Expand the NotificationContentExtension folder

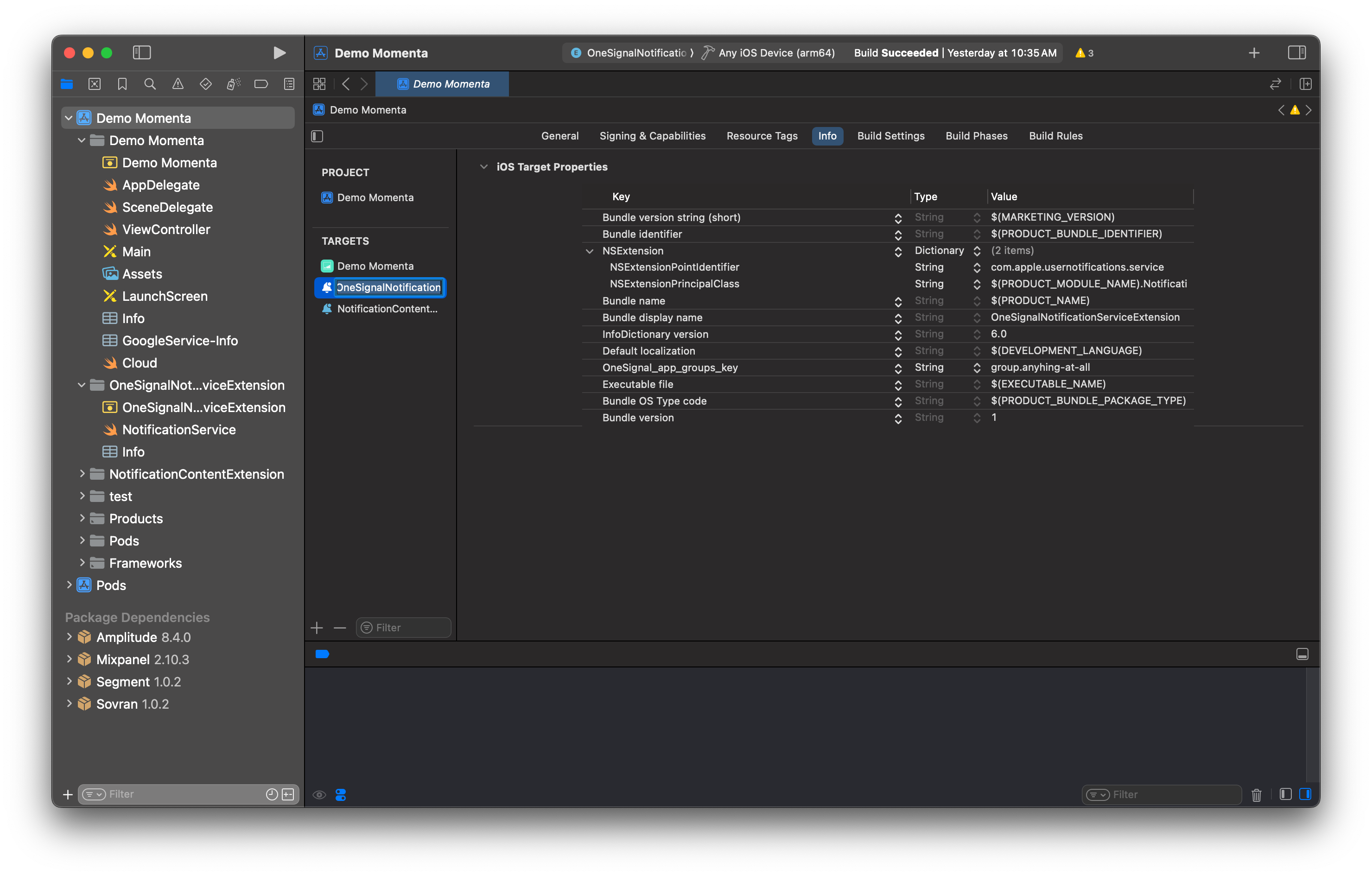pos(82,474)
